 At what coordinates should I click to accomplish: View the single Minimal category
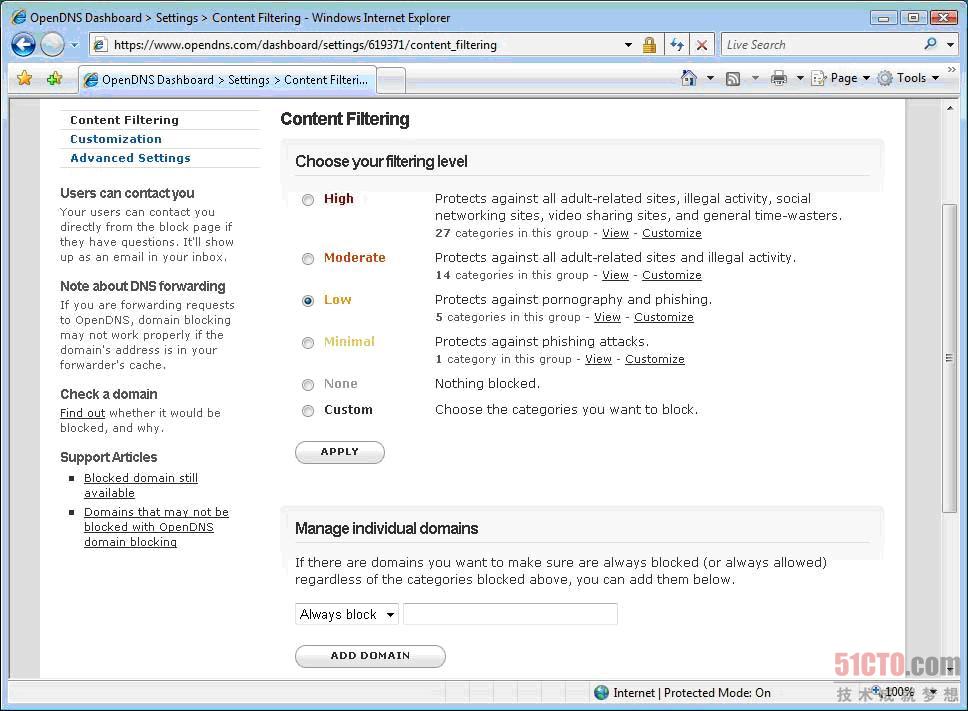coord(598,359)
